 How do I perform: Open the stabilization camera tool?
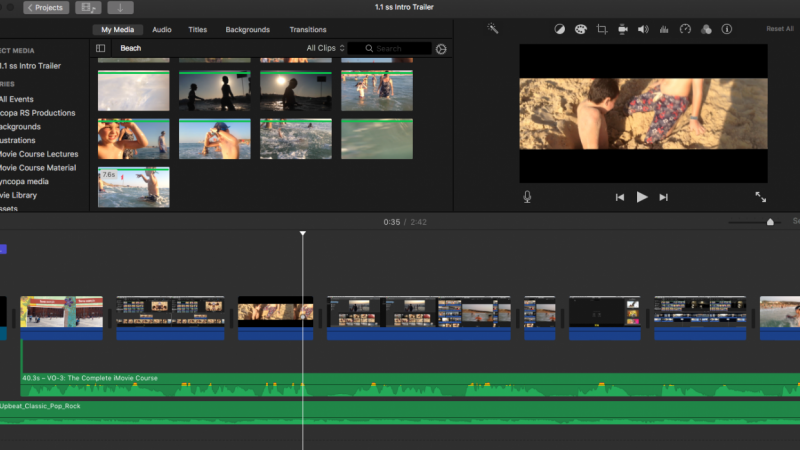[x=622, y=29]
